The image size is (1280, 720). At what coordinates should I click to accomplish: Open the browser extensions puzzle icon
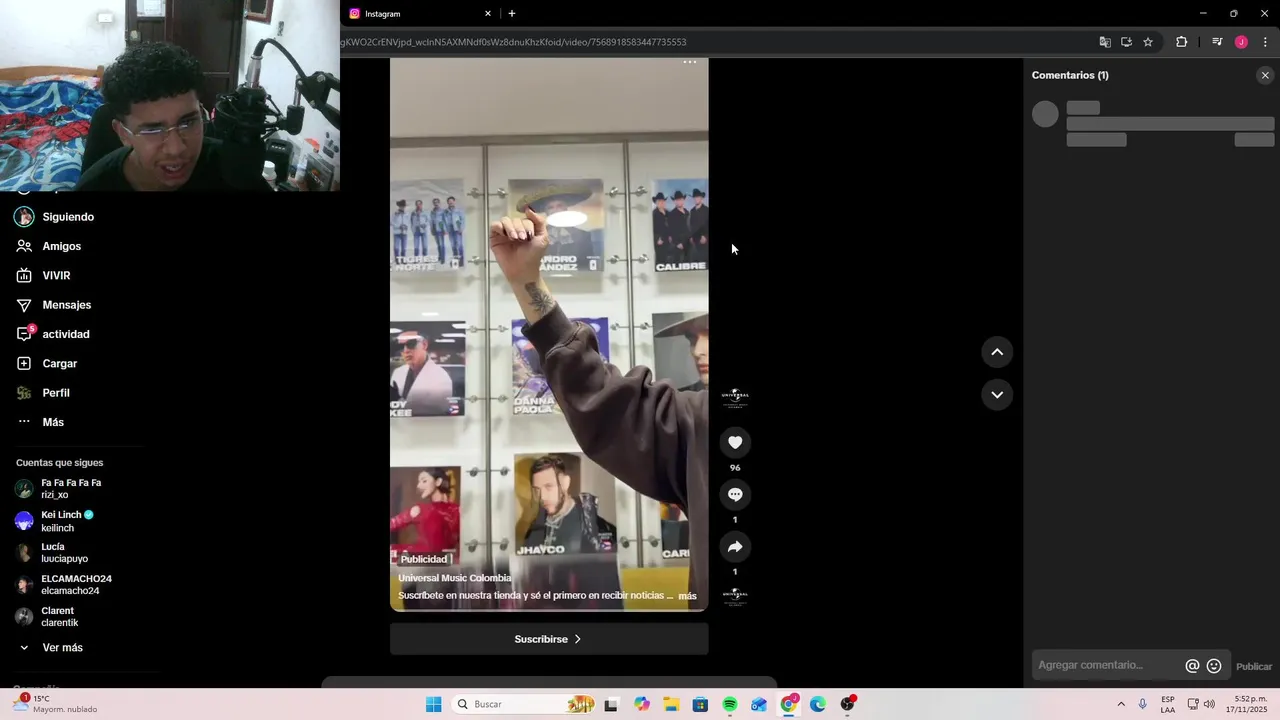[1182, 42]
